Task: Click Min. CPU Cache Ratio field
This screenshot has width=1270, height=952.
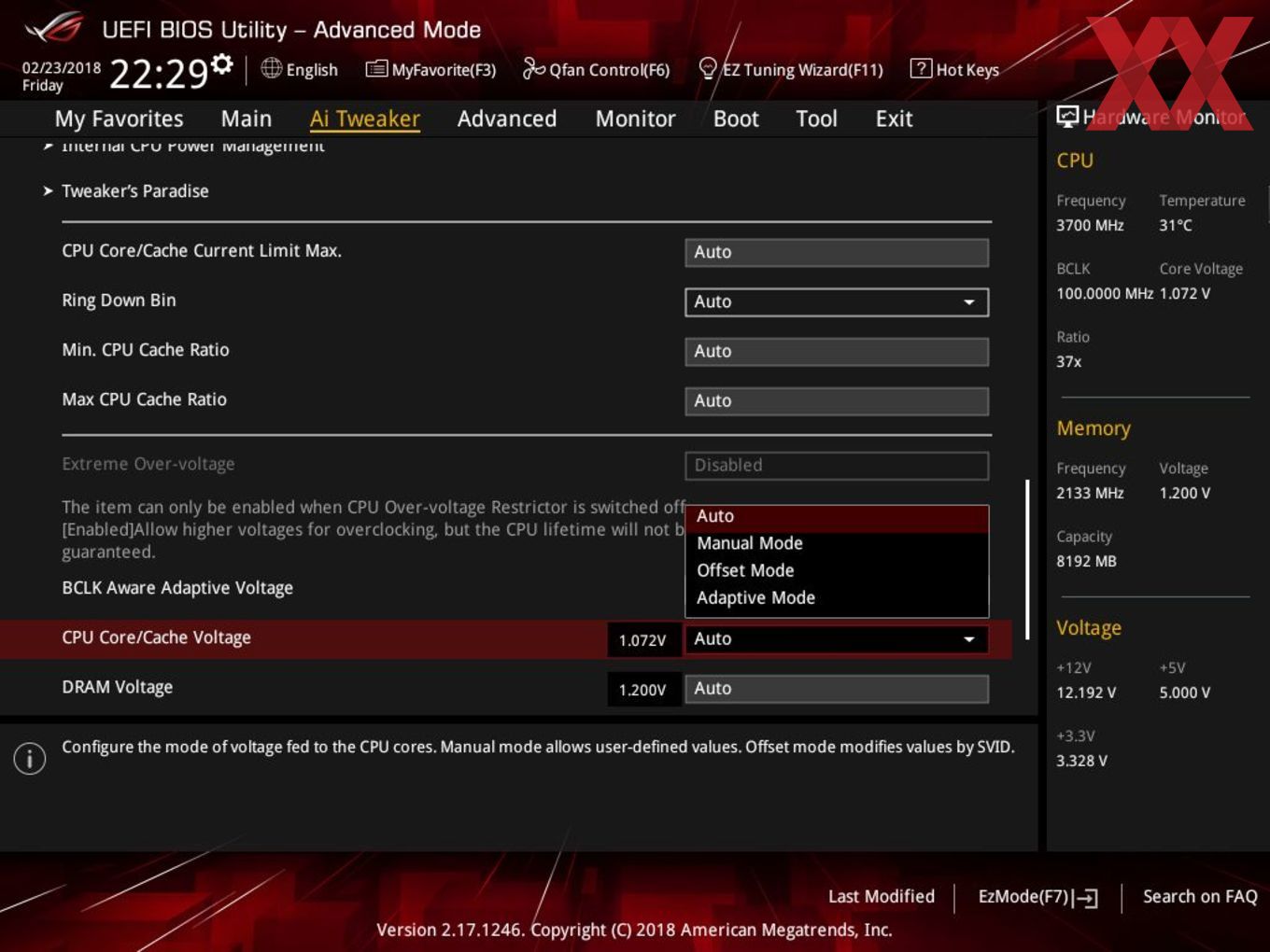Action: [837, 351]
